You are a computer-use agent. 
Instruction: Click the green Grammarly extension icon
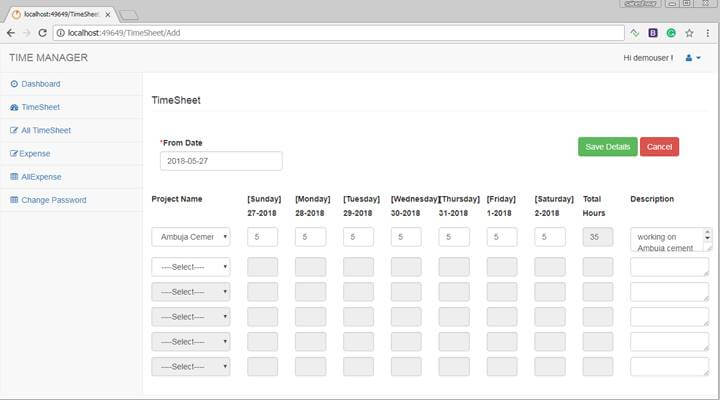point(671,33)
